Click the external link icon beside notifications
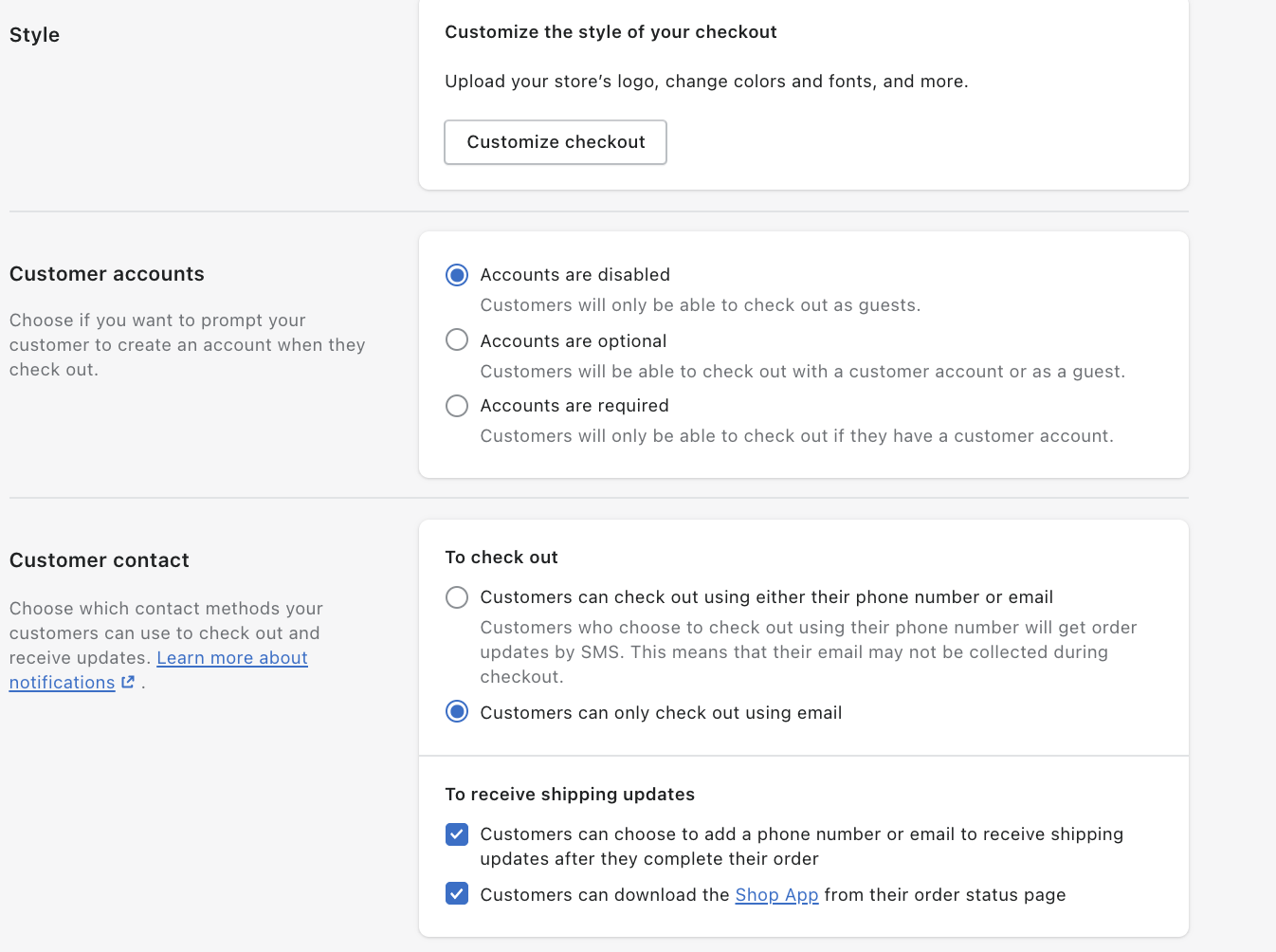Image resolution: width=1276 pixels, height=952 pixels. (128, 682)
